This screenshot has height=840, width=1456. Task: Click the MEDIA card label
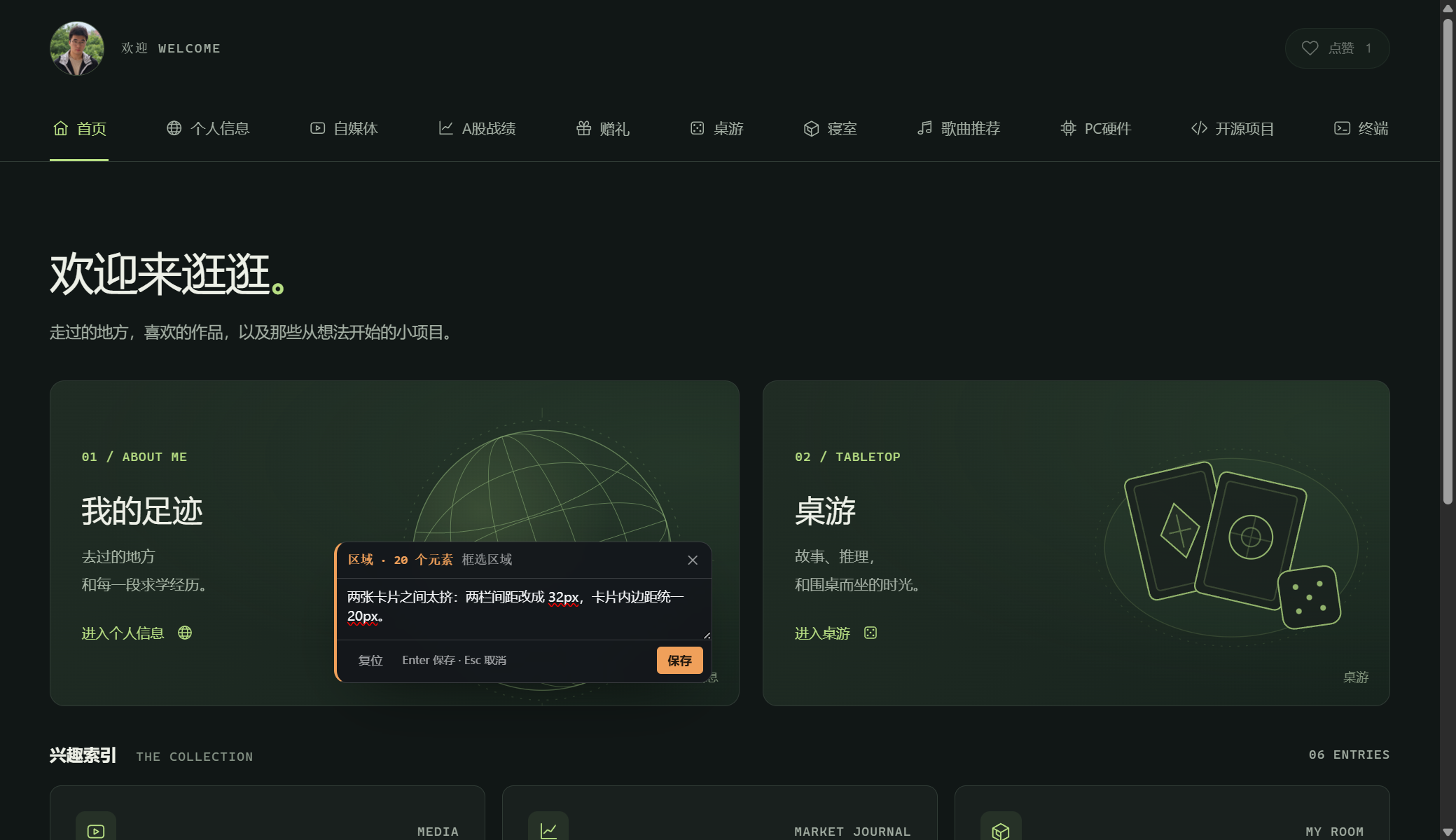pyautogui.click(x=438, y=832)
